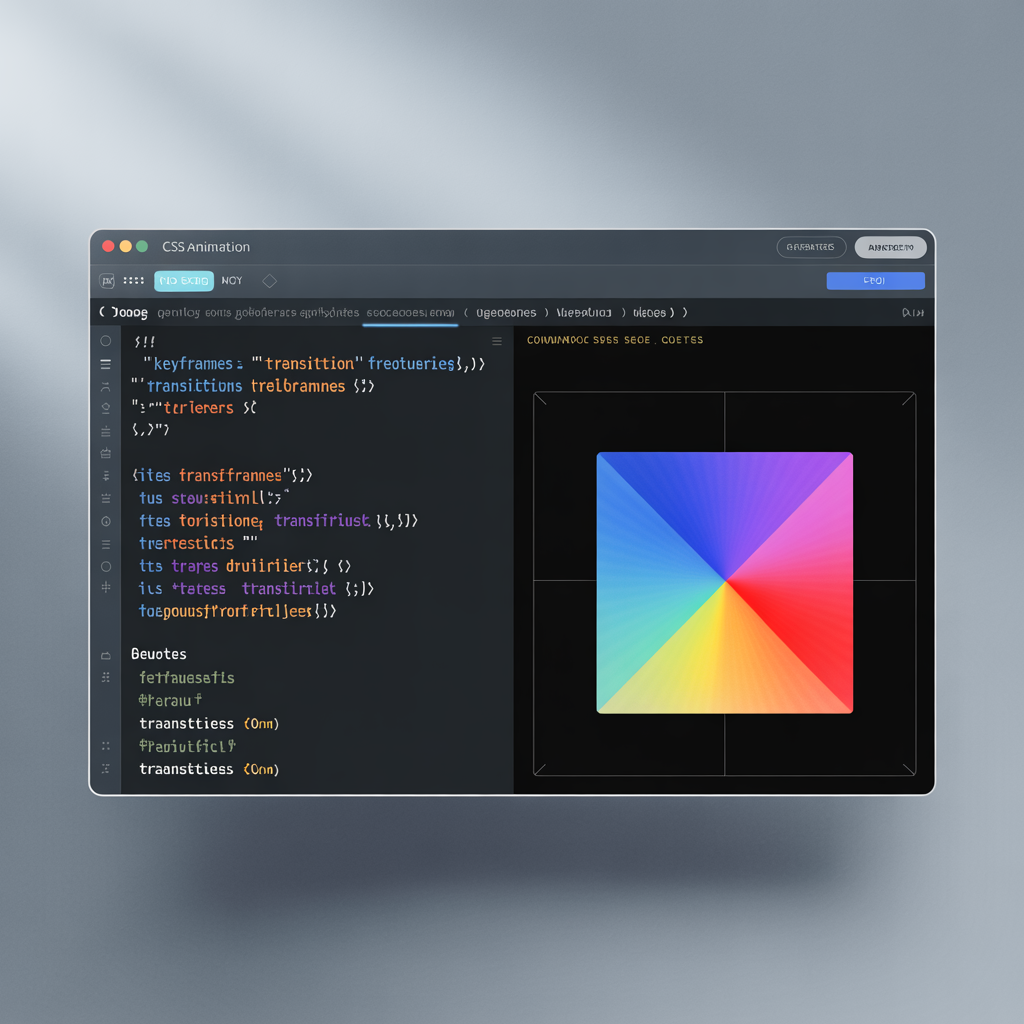Click the circle icon atop the left sidebar

click(x=105, y=341)
